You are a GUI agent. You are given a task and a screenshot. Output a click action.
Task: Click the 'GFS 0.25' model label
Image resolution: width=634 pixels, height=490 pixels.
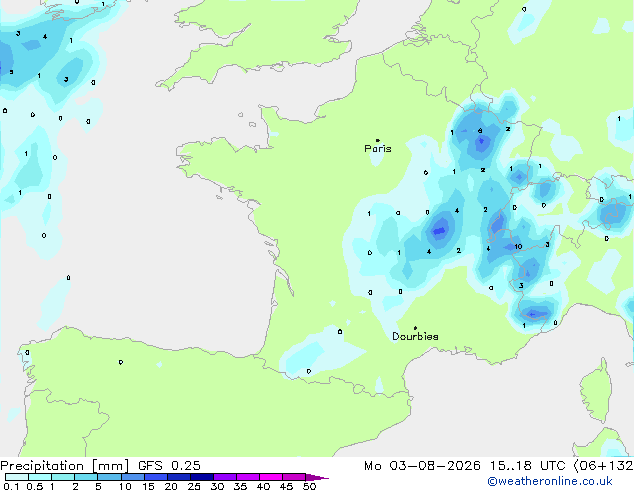[169, 466]
